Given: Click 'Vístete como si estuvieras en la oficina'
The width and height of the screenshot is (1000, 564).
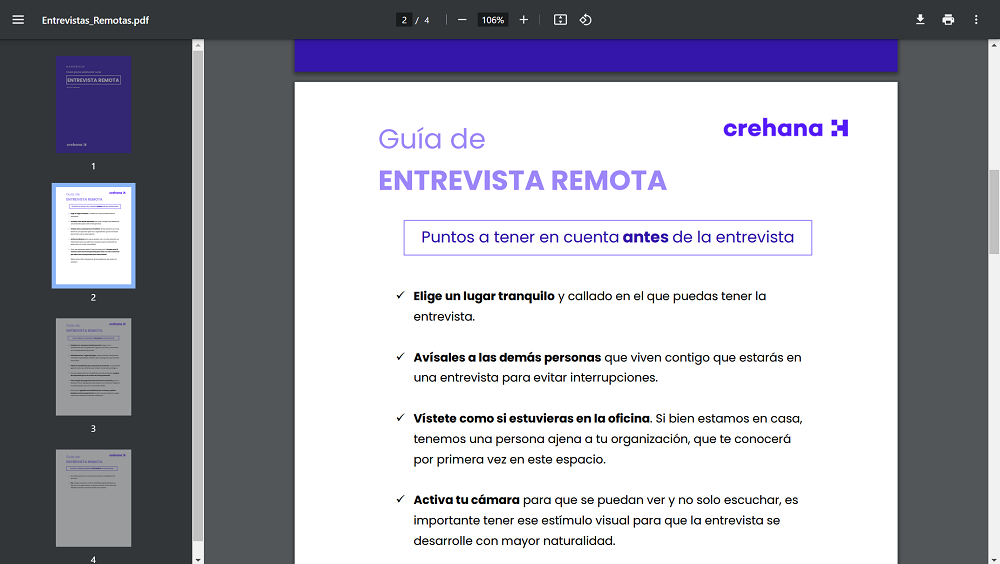Looking at the screenshot, I should coord(531,419).
